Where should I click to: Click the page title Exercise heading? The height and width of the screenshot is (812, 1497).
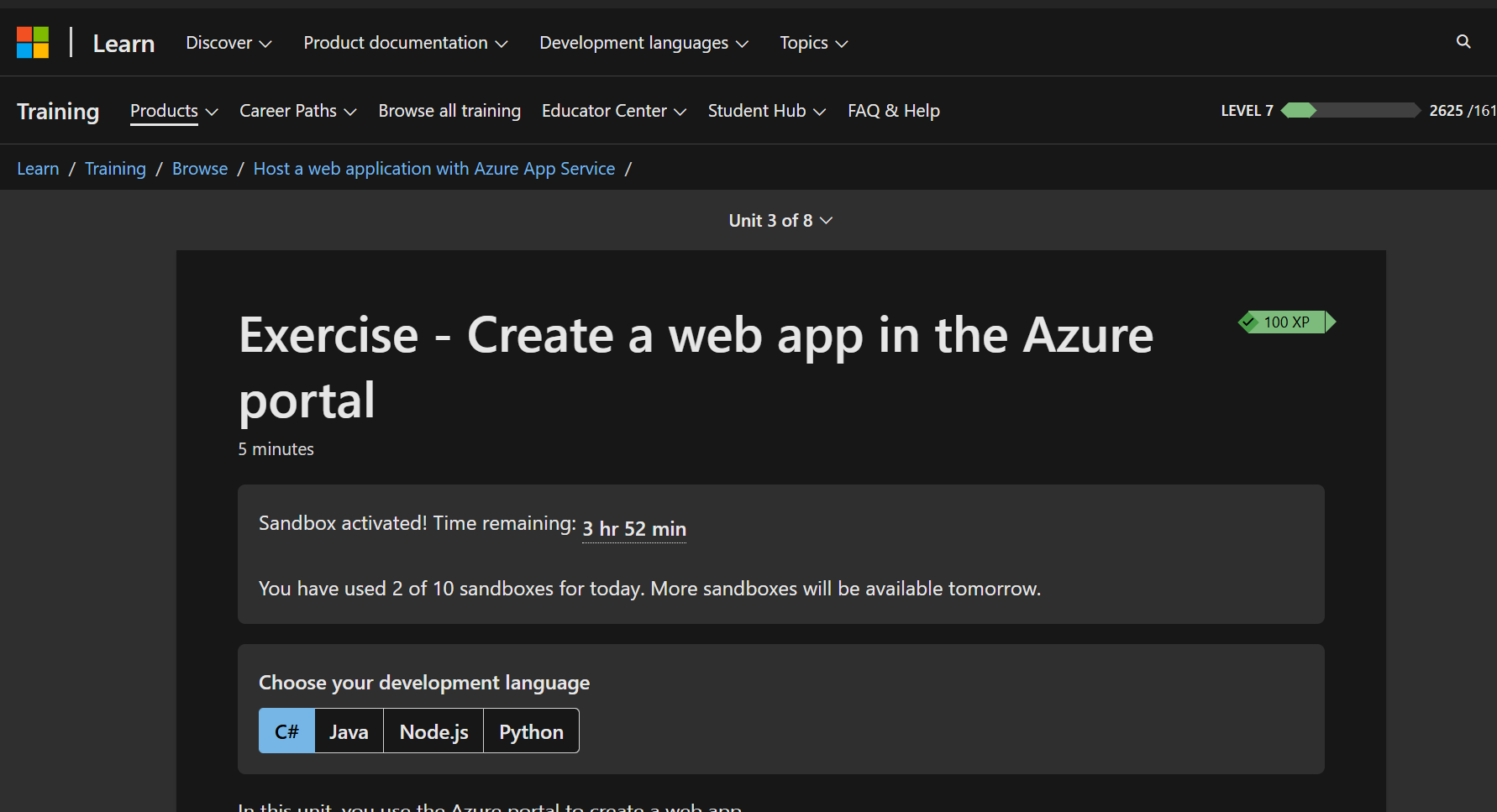click(696, 367)
